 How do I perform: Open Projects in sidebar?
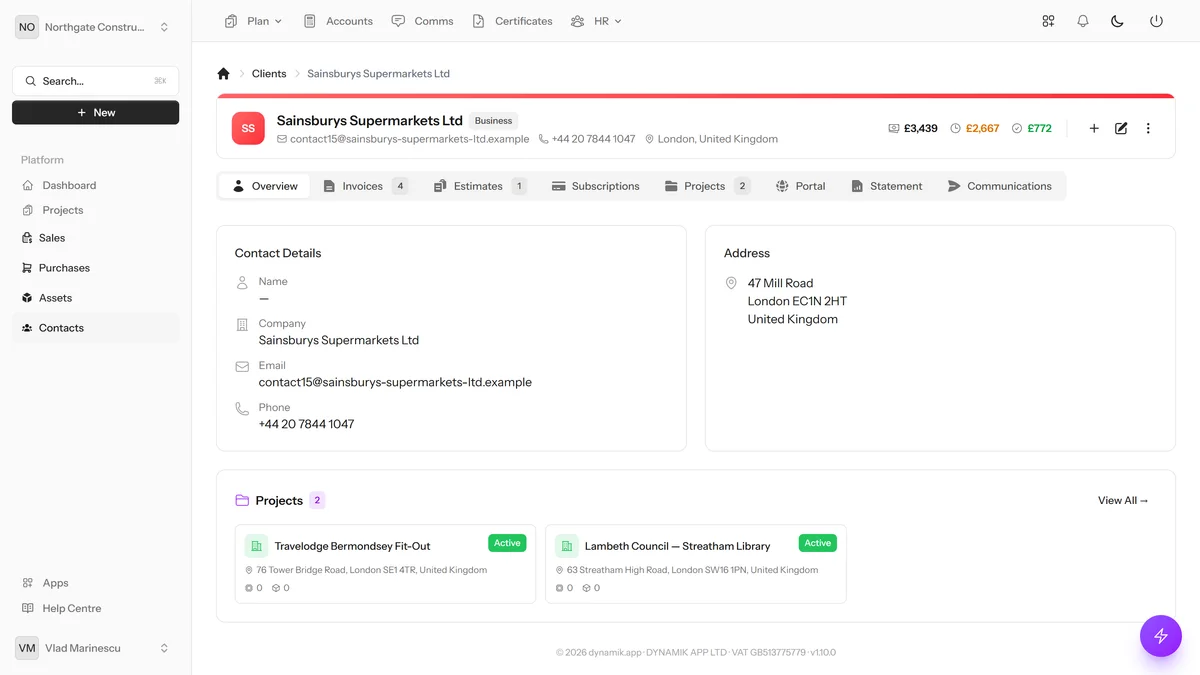point(96,210)
